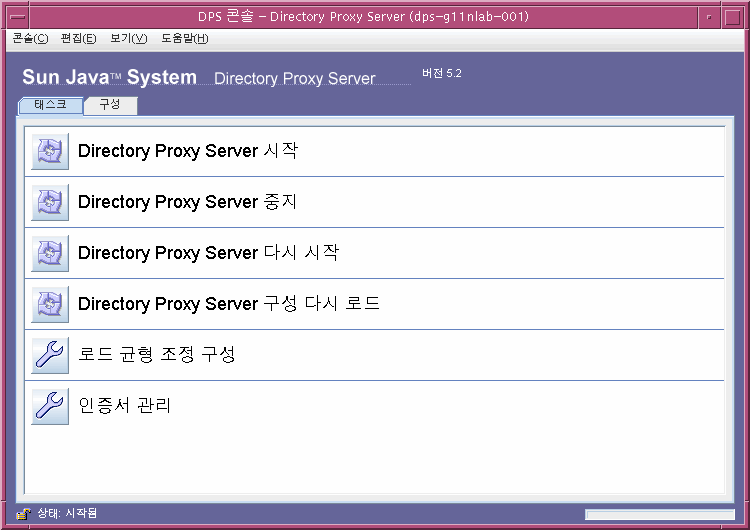Screen dimensions: 750x530
Task: Click the 버전 5.2 label
Action: 441,73
